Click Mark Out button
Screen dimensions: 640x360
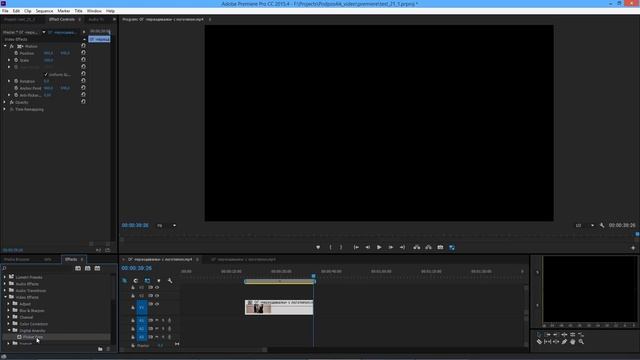point(341,247)
